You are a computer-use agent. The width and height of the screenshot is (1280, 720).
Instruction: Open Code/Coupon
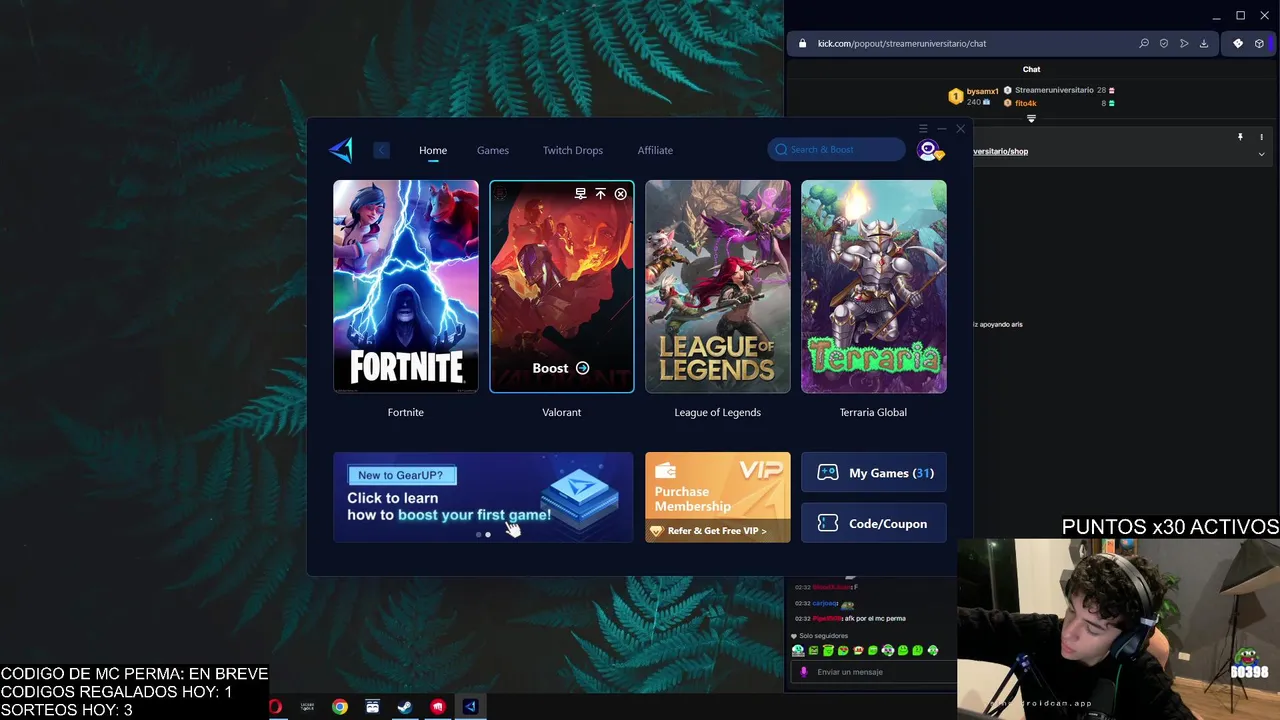873,523
